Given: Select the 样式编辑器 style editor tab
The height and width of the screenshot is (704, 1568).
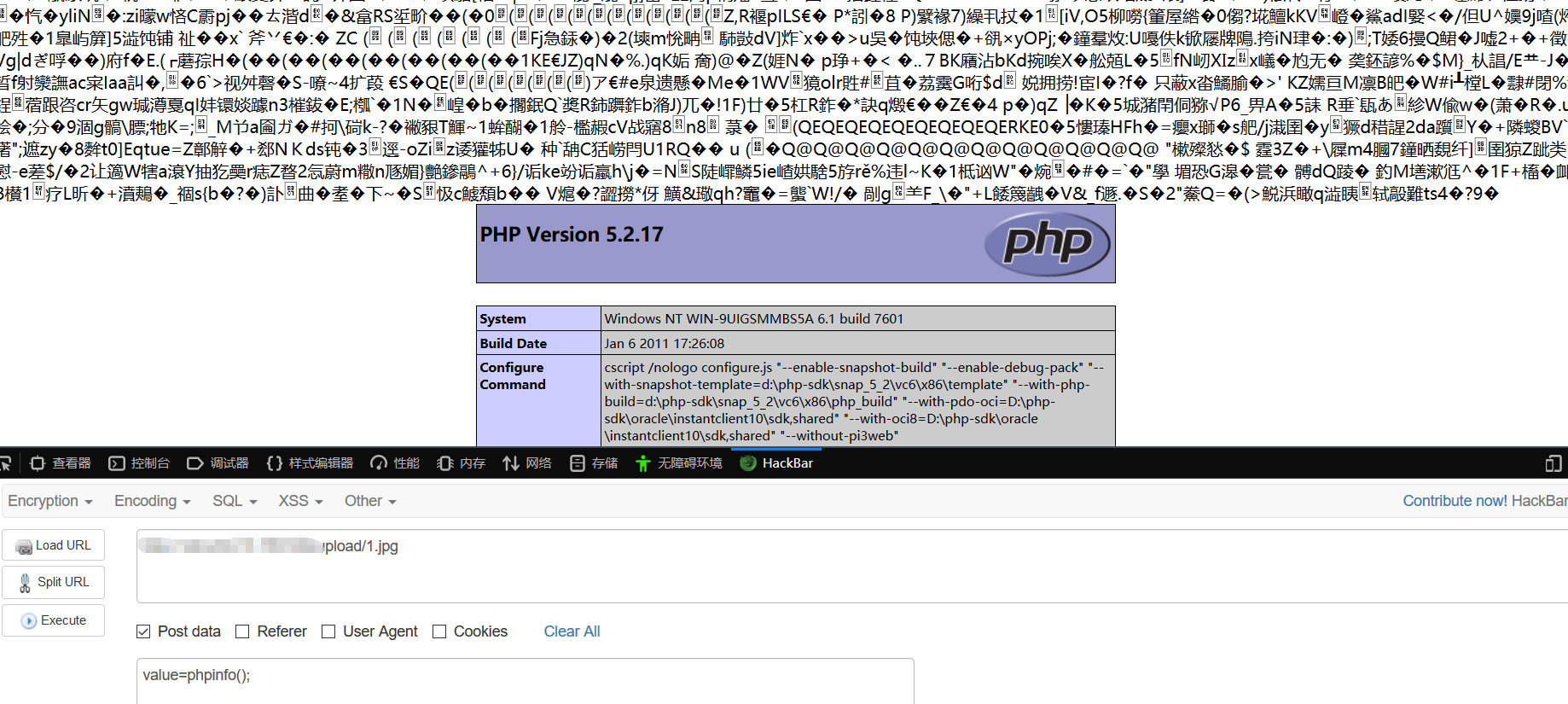Looking at the screenshot, I should tap(310, 463).
